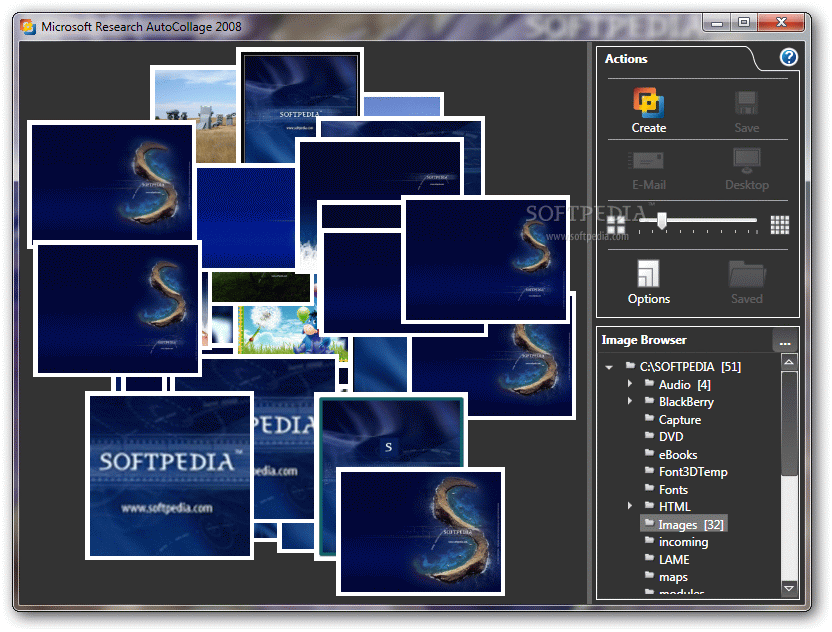The width and height of the screenshot is (832, 632).
Task: Click the scroll up arrow in Image Browser
Action: [789, 362]
